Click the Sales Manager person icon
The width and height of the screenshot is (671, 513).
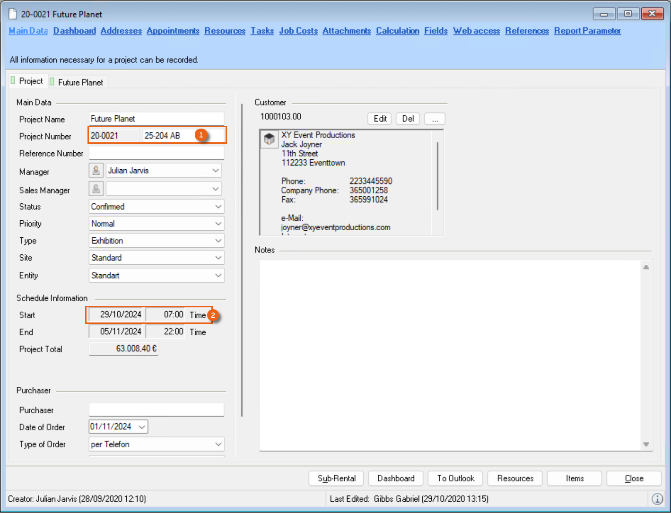[x=97, y=188]
